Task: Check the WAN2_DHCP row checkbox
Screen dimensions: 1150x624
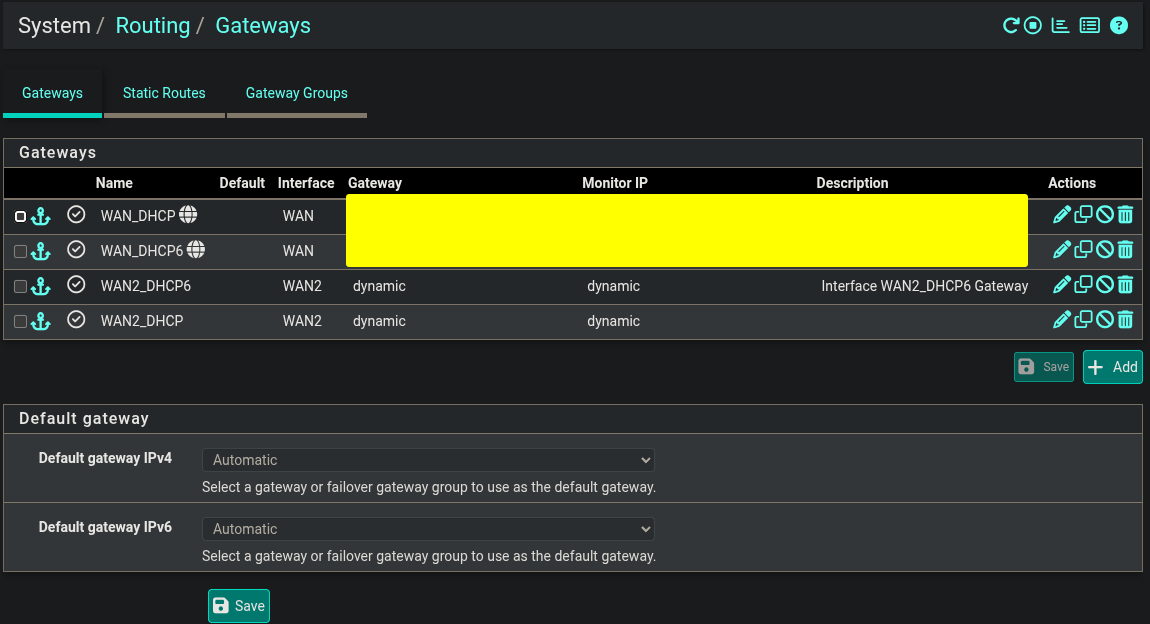Action: point(21,321)
